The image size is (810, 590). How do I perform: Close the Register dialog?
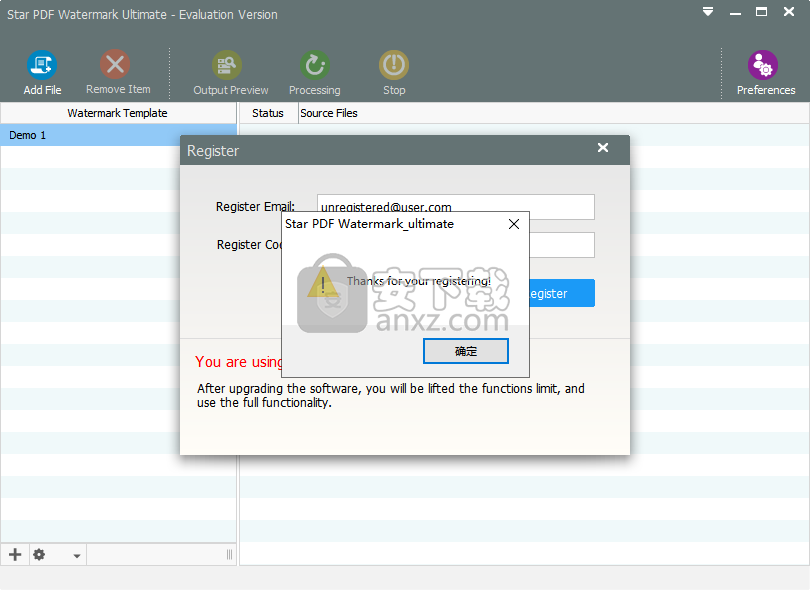tap(602, 148)
